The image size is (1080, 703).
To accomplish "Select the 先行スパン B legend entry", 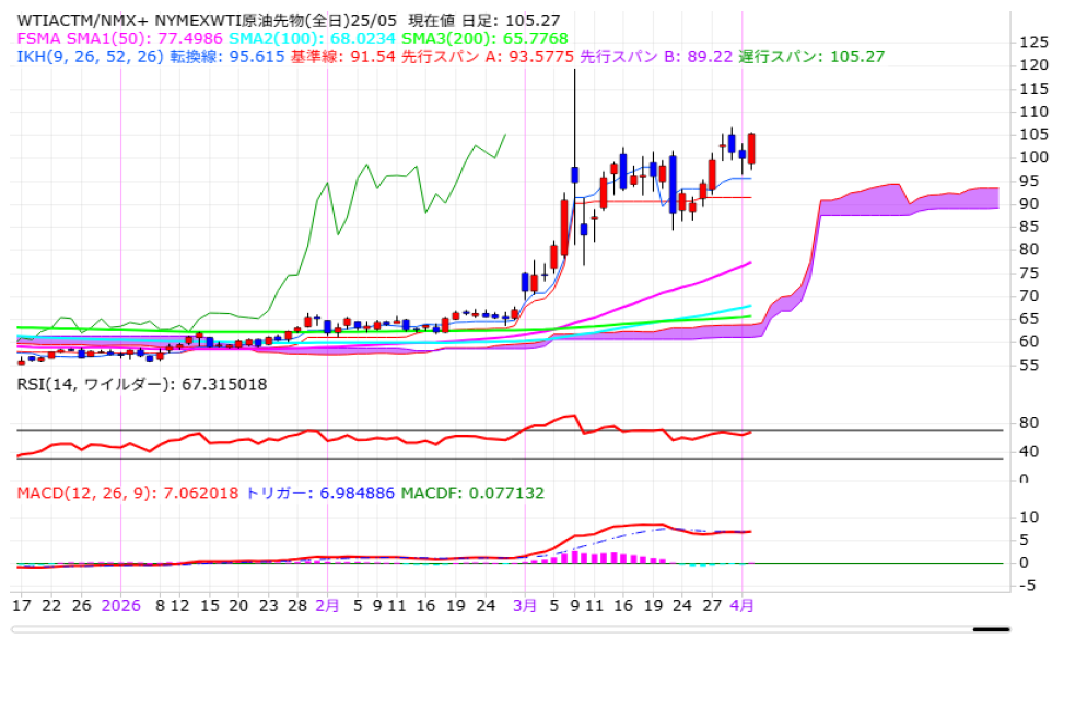I will coord(657,57).
